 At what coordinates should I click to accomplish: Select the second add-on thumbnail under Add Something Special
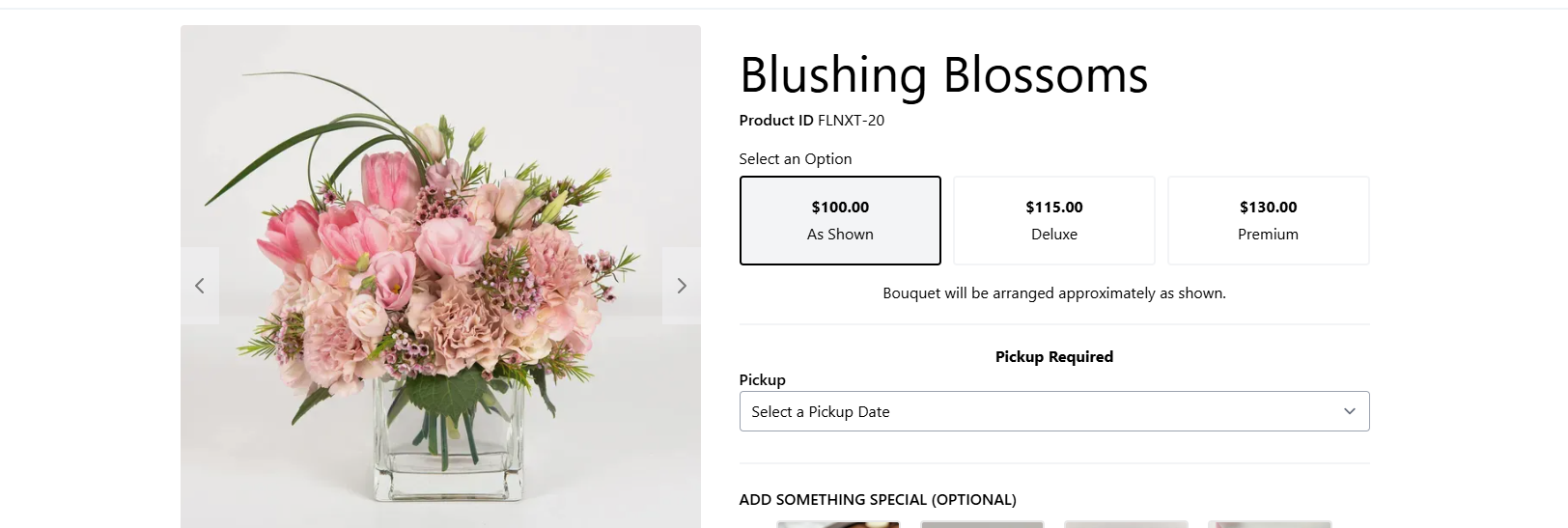pyautogui.click(x=982, y=524)
